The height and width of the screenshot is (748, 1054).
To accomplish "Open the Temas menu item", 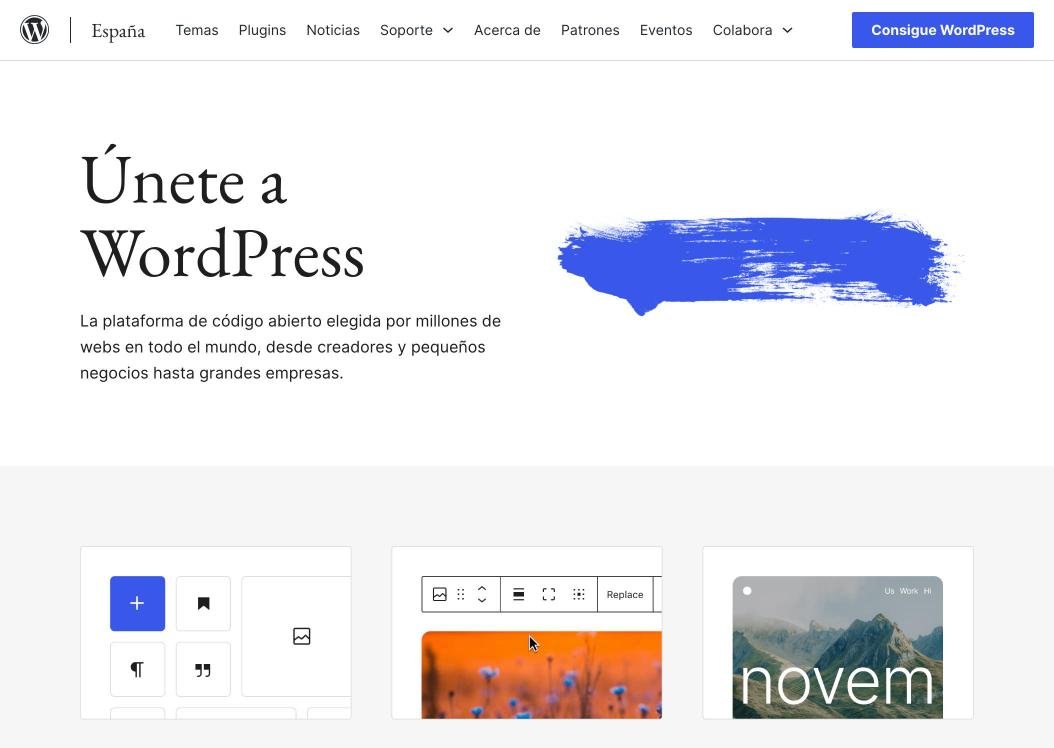I will pos(197,30).
